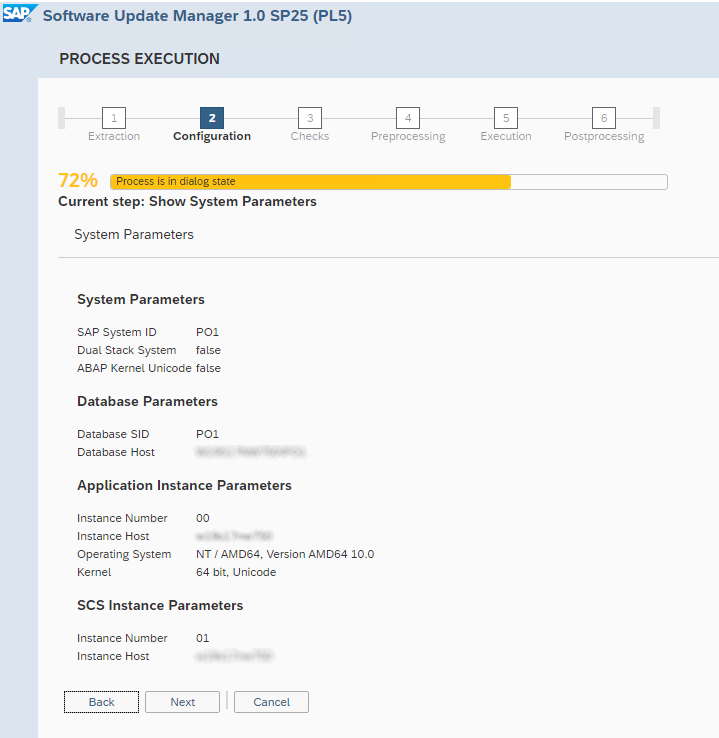719x738 pixels.
Task: Open roadmap step 5 Execution
Action: click(506, 118)
